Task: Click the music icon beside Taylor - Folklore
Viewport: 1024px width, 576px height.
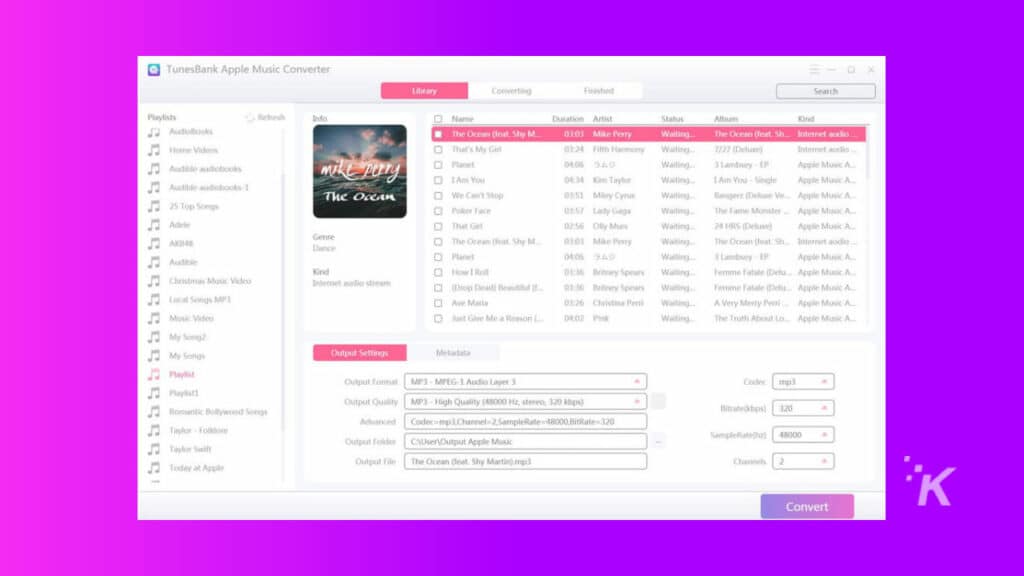Action: 154,431
